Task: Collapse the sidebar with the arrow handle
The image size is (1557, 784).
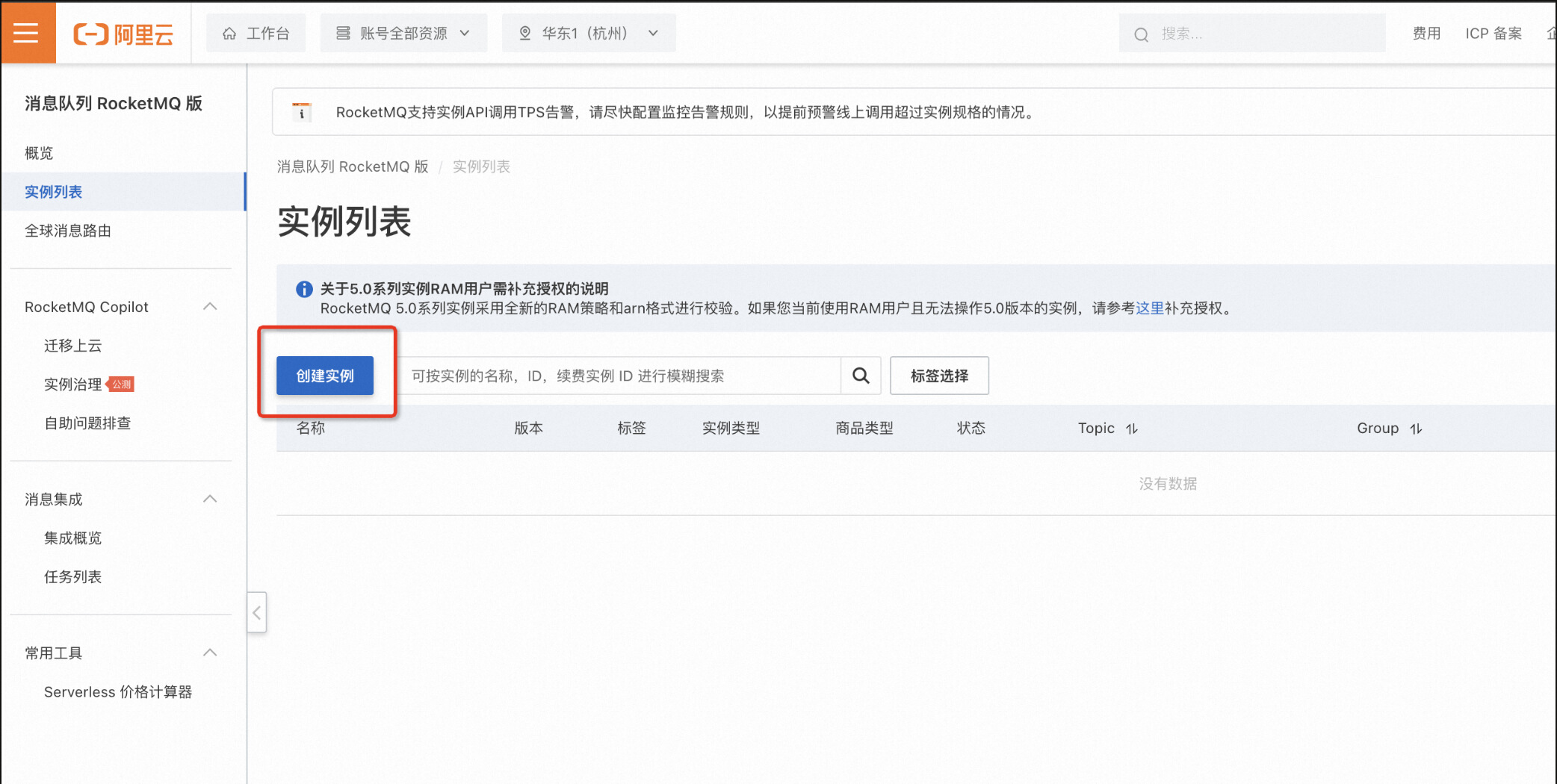Action: pyautogui.click(x=257, y=612)
